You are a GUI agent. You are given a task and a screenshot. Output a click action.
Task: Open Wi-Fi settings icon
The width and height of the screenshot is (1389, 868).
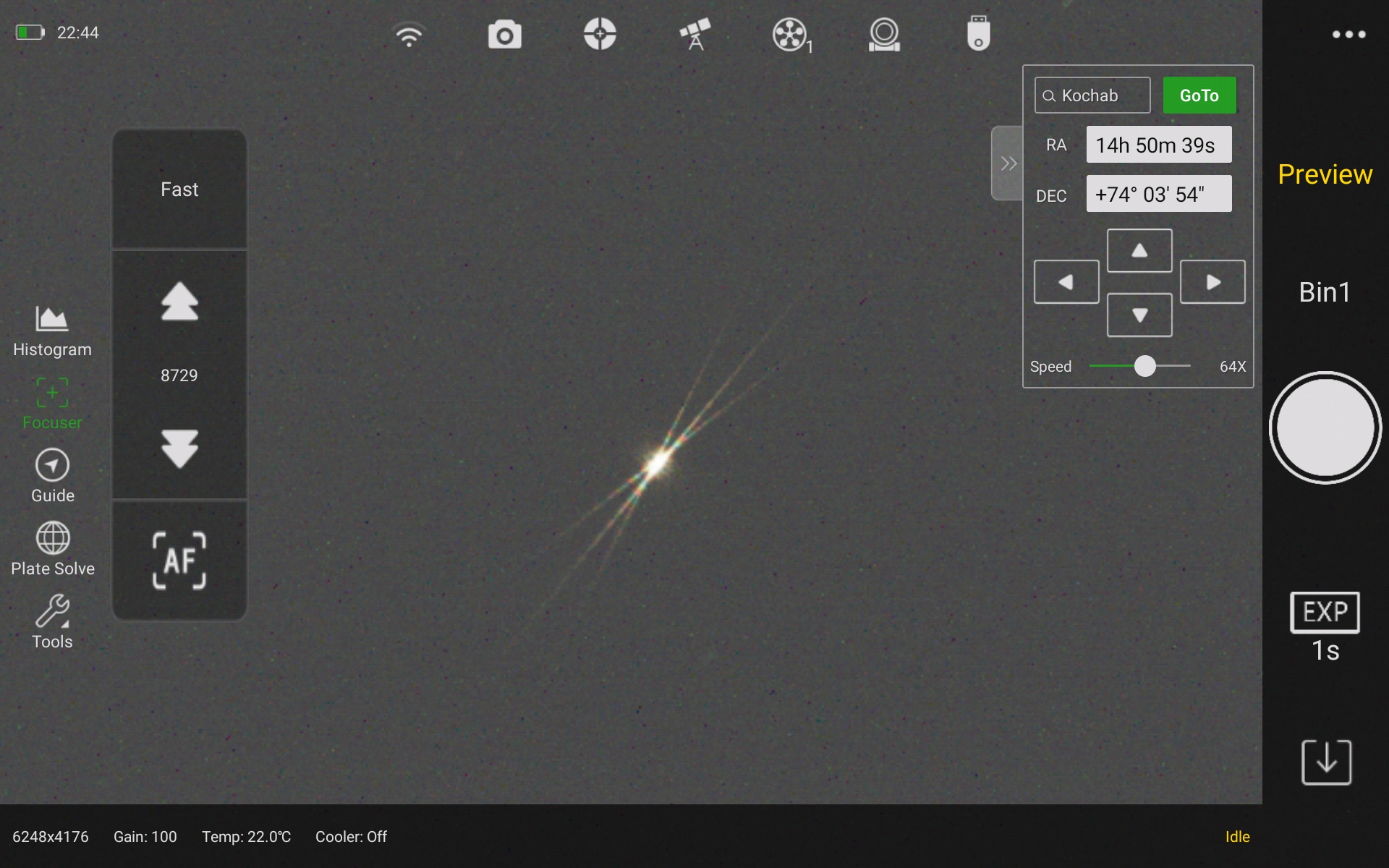click(x=409, y=34)
